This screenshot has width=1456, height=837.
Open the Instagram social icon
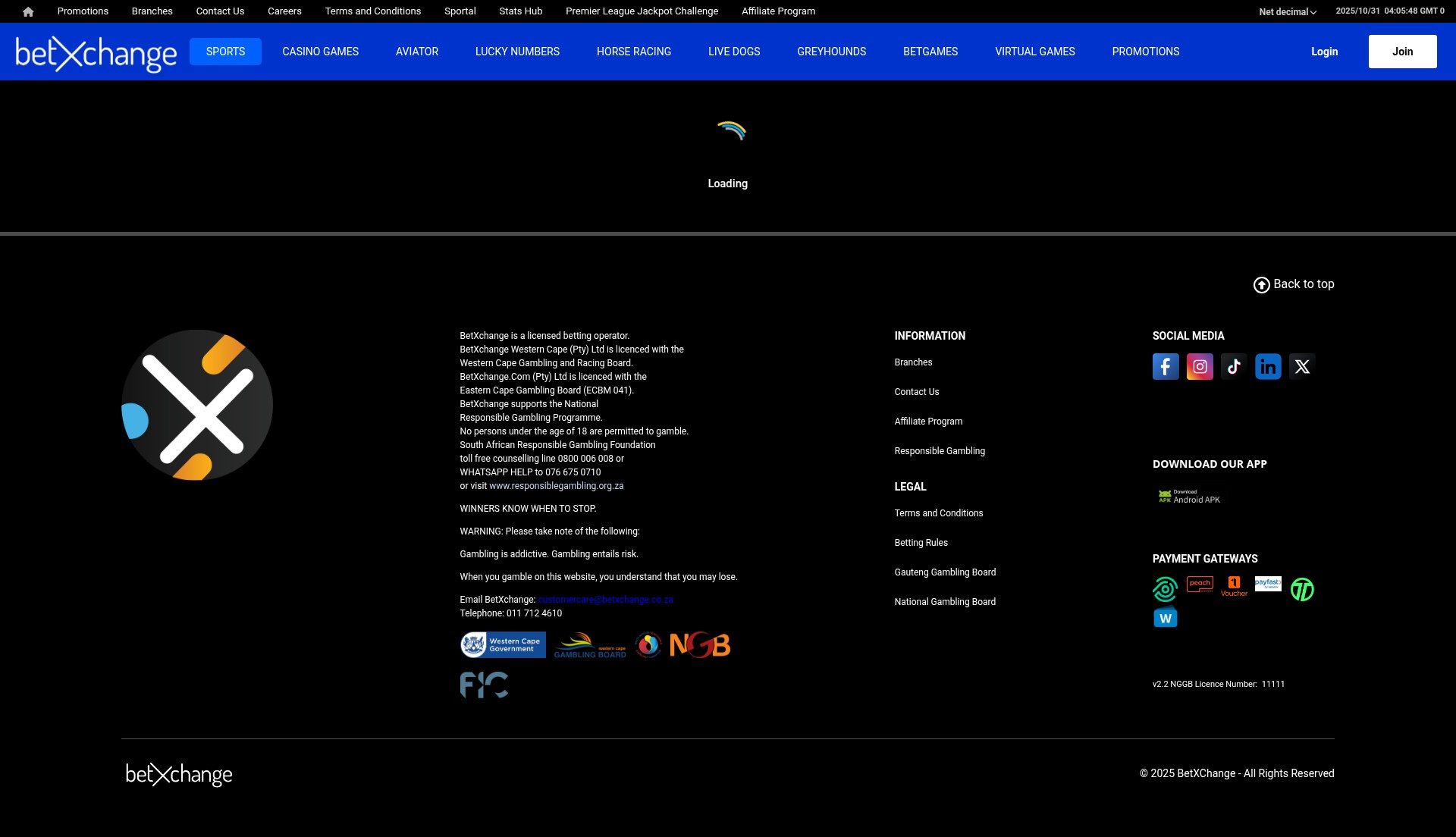click(1200, 367)
